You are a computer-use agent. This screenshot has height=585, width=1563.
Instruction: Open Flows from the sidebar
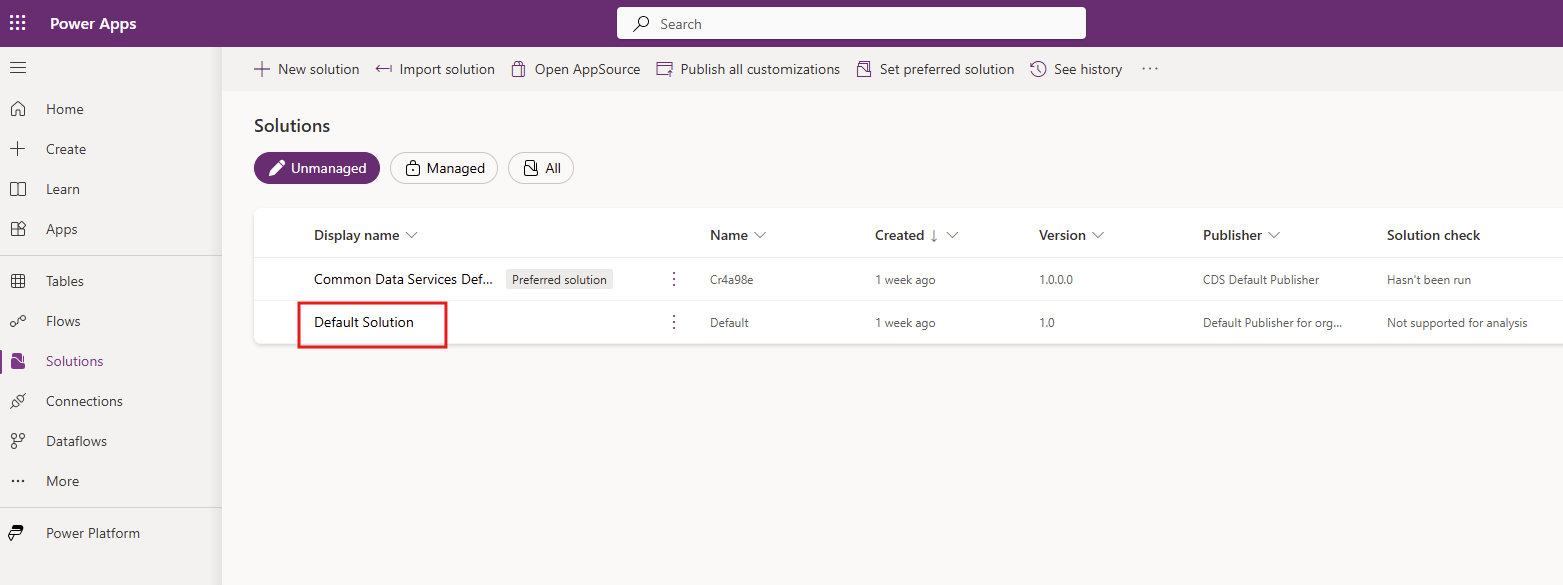[63, 321]
